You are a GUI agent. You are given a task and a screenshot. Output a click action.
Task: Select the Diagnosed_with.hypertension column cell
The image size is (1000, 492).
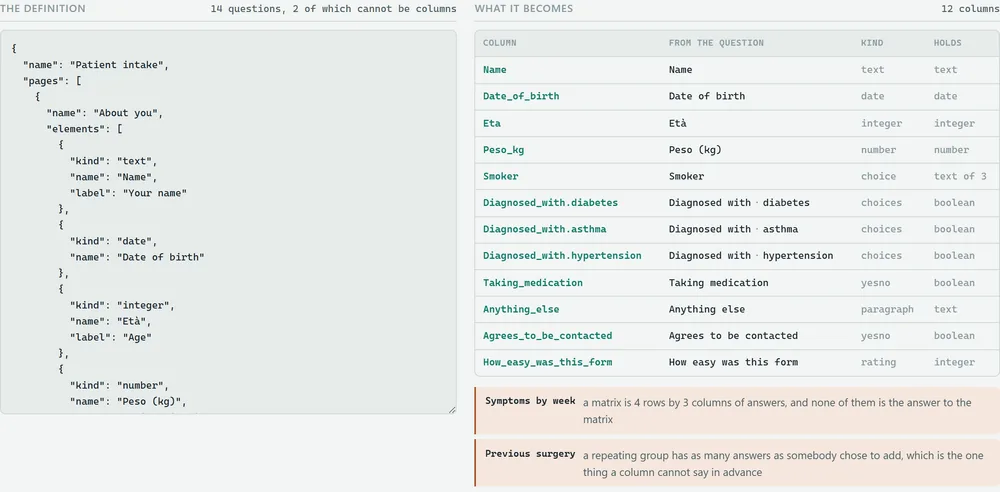[562, 256]
